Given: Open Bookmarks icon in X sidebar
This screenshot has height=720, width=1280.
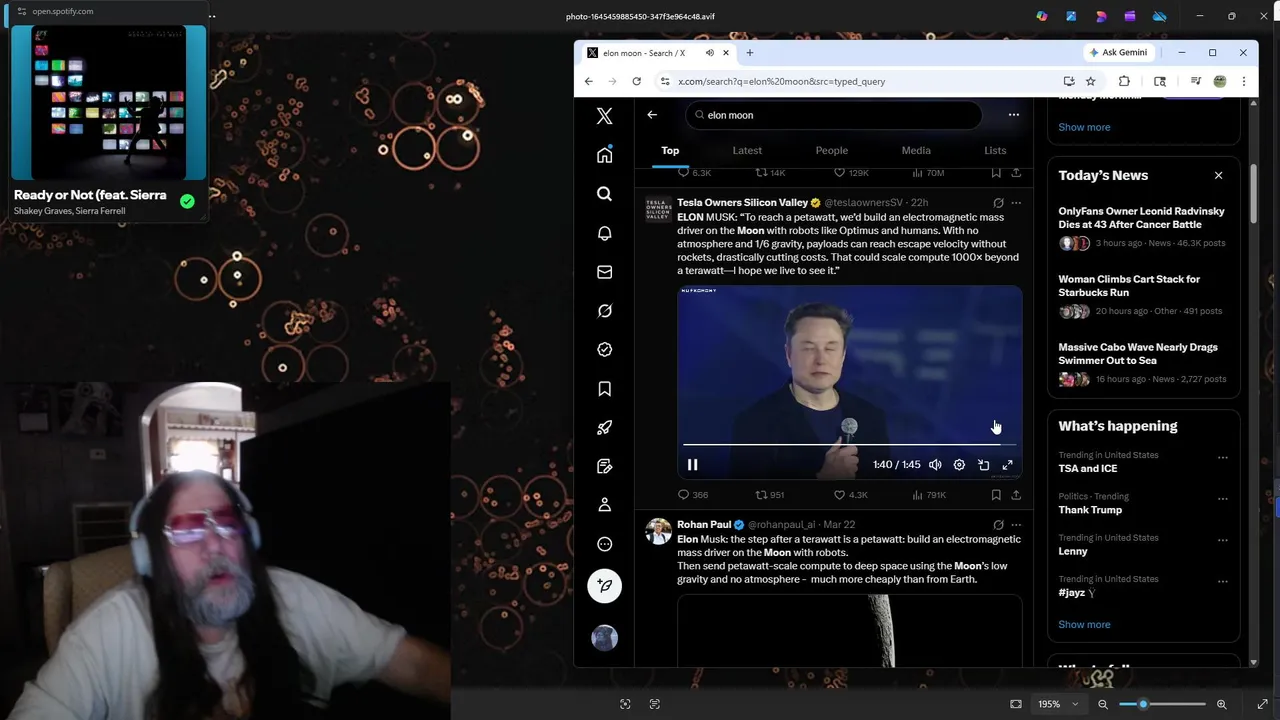Looking at the screenshot, I should (x=604, y=389).
